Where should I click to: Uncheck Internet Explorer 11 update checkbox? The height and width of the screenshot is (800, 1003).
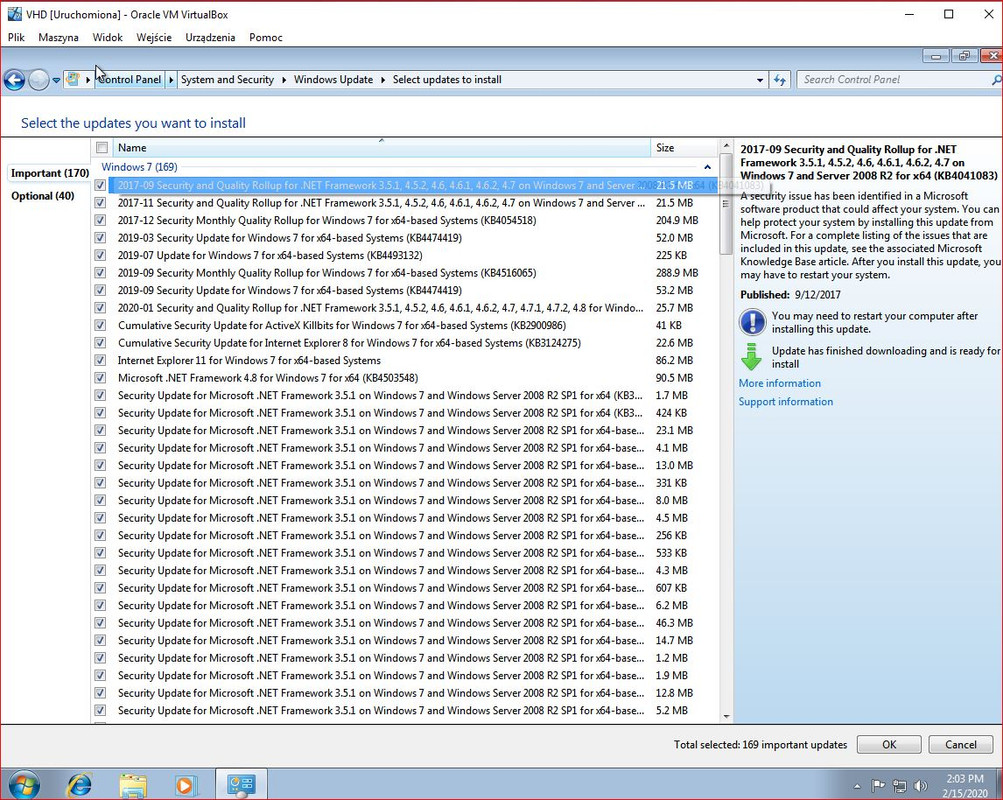tap(100, 360)
